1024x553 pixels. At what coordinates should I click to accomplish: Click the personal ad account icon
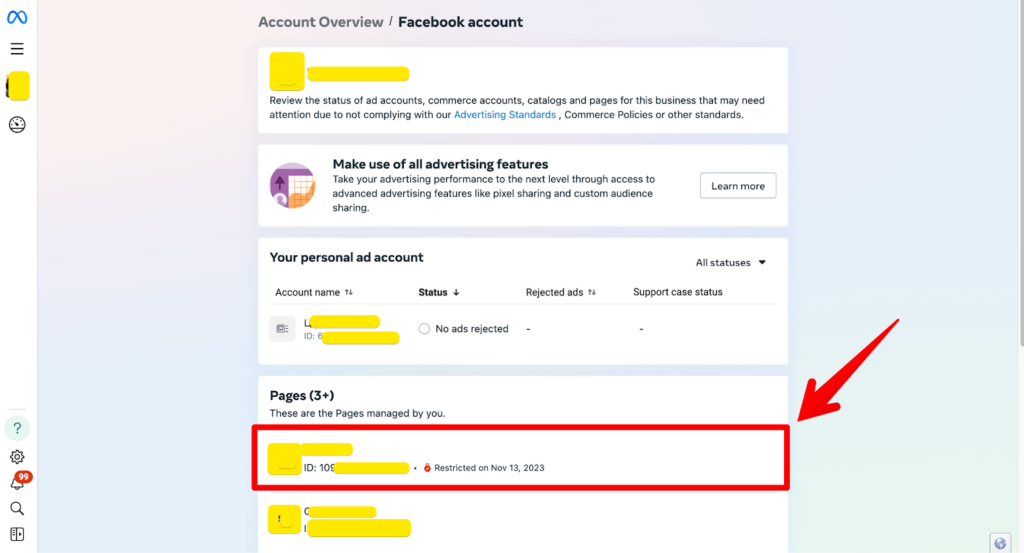[282, 328]
